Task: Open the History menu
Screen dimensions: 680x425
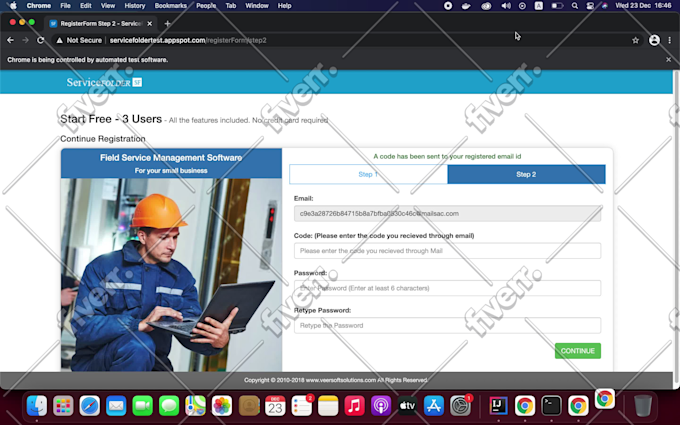Action: click(x=135, y=6)
